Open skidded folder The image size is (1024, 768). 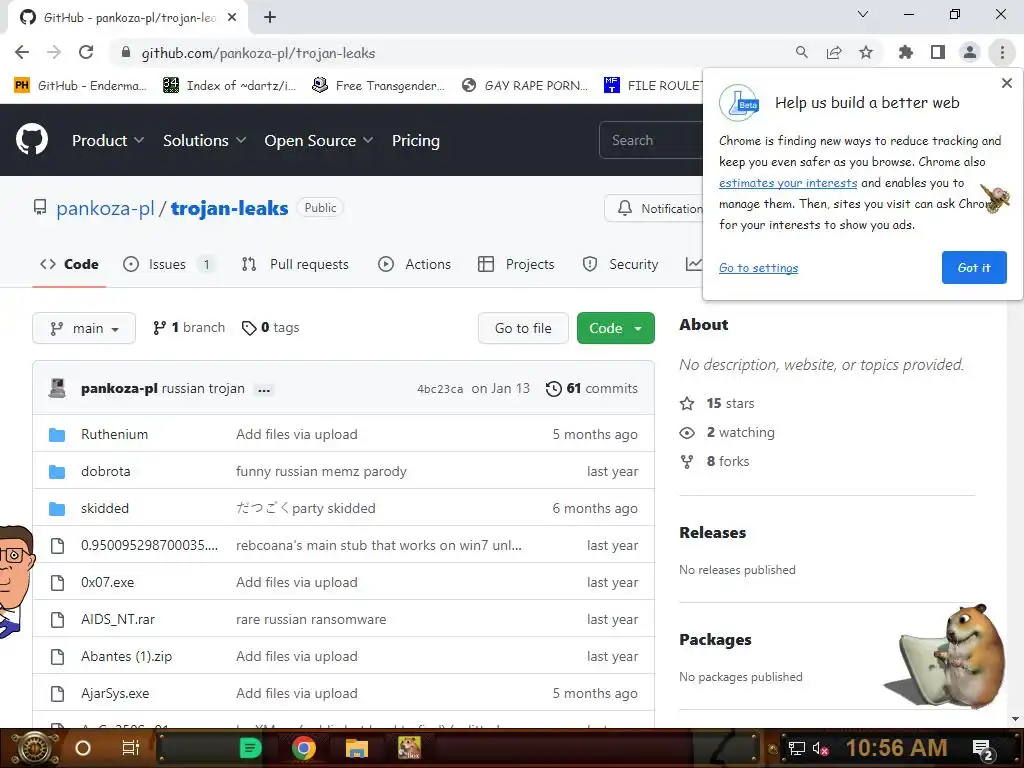[105, 508]
